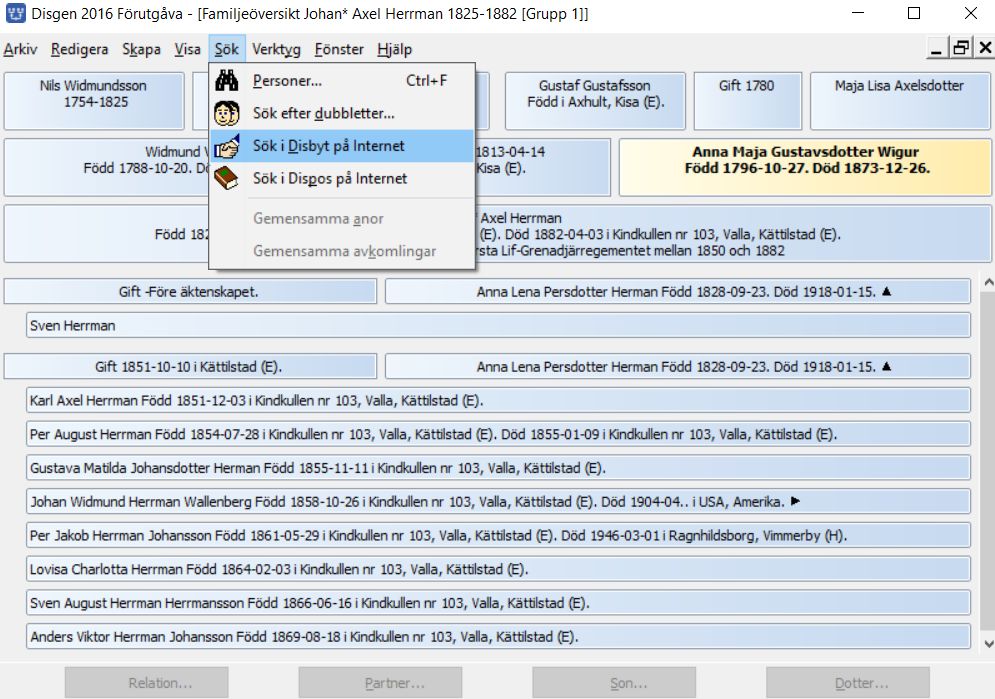The image size is (995, 699).
Task: Select child Lovisa Charlotta Herrman
Action: click(498, 569)
